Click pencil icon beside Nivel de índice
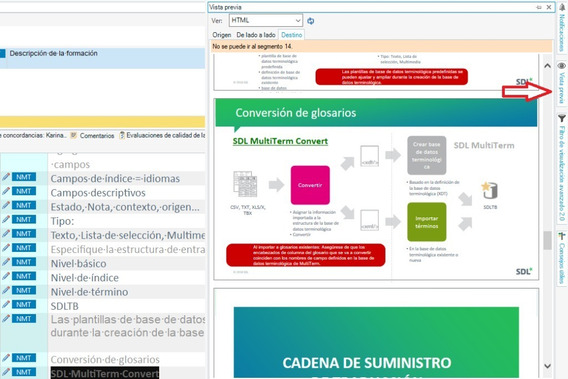The width and height of the screenshot is (568, 379). pyautogui.click(x=5, y=276)
